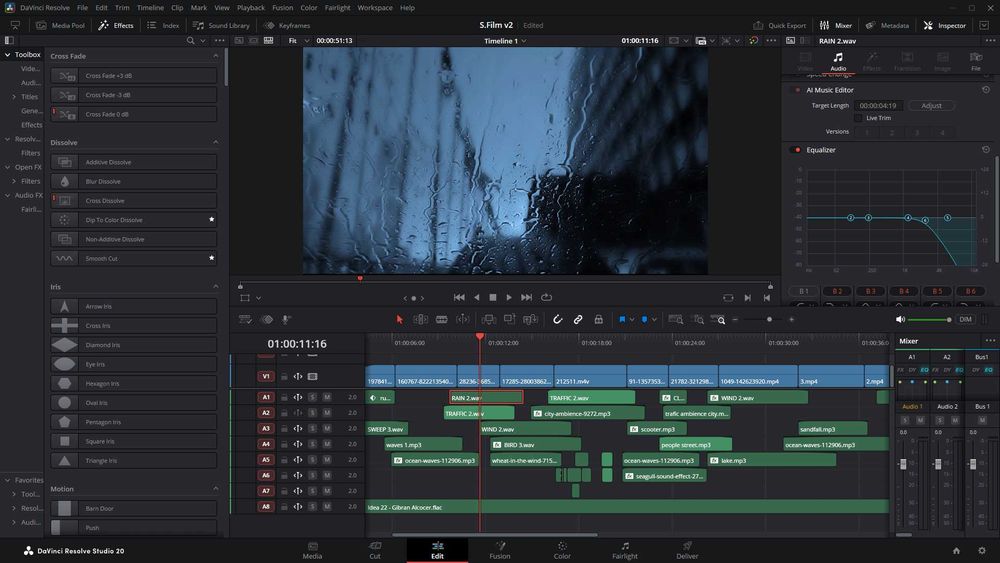Disable video track V1 auto select
Viewport: 1000px width, 563px height.
(298, 377)
